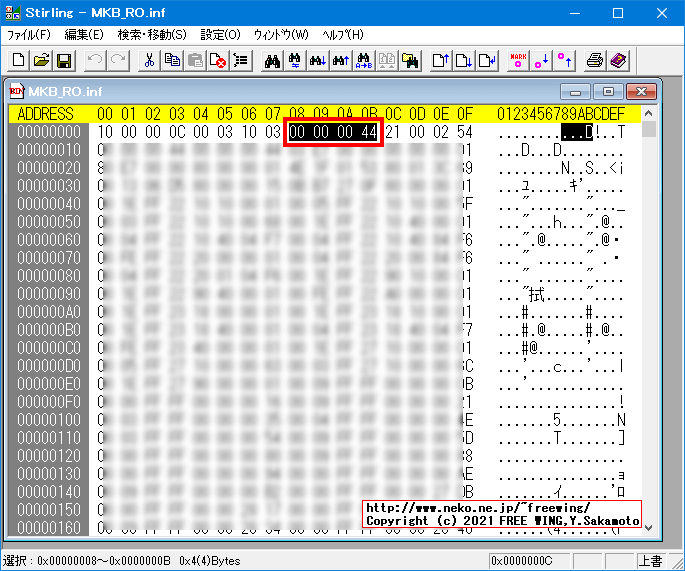Open the ファイル(F) menu
The image size is (685, 571).
pyautogui.click(x=29, y=35)
